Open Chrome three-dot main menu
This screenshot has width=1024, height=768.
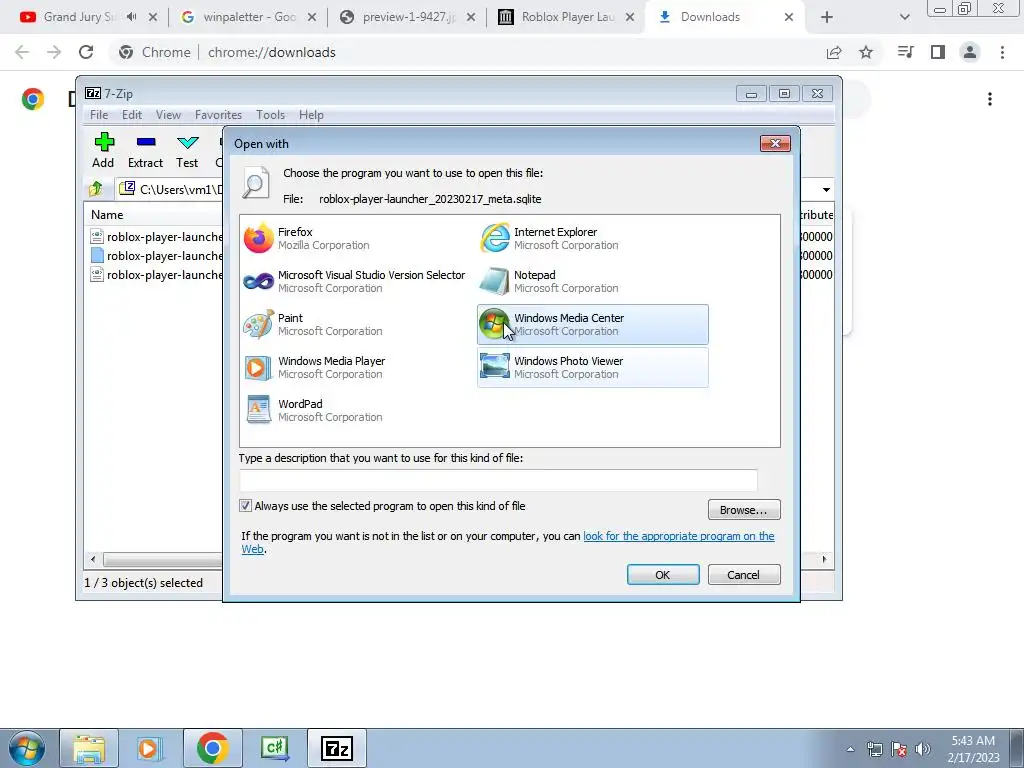pyautogui.click(x=1002, y=52)
